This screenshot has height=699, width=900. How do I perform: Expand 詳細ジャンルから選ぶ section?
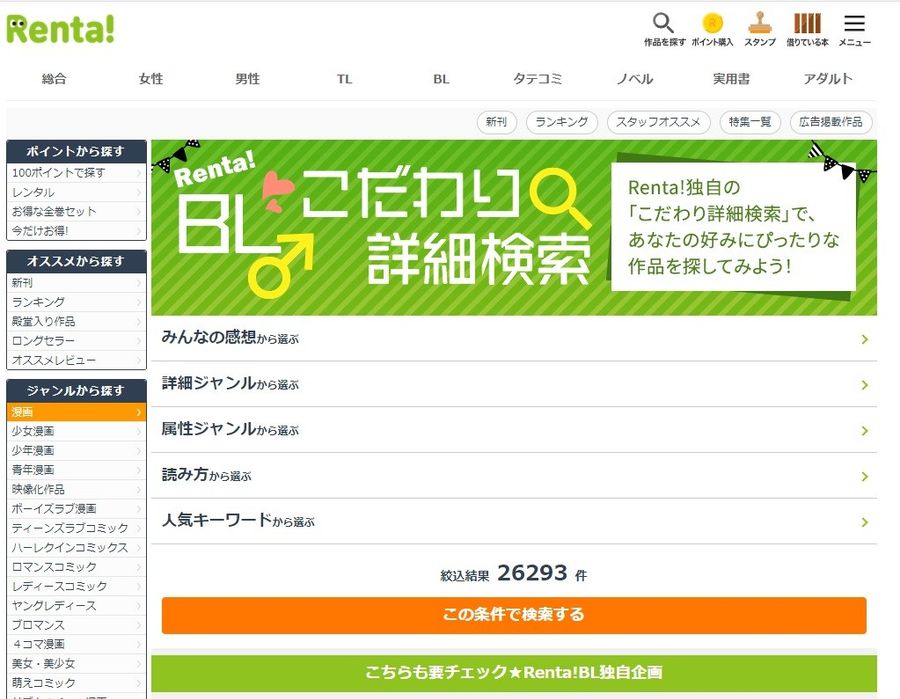514,385
